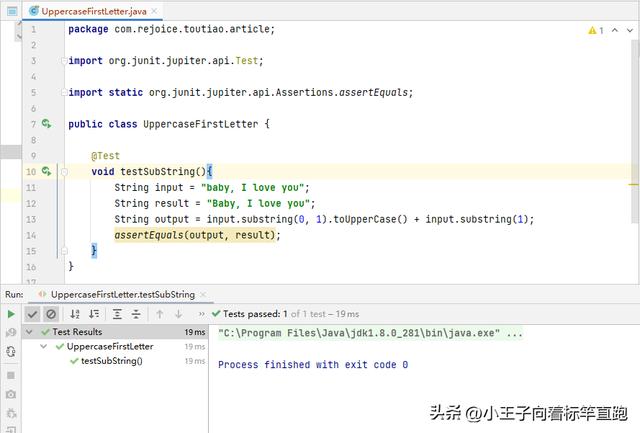Show more test toolbar actions chevron
The height and width of the screenshot is (433, 640).
click(x=201, y=314)
